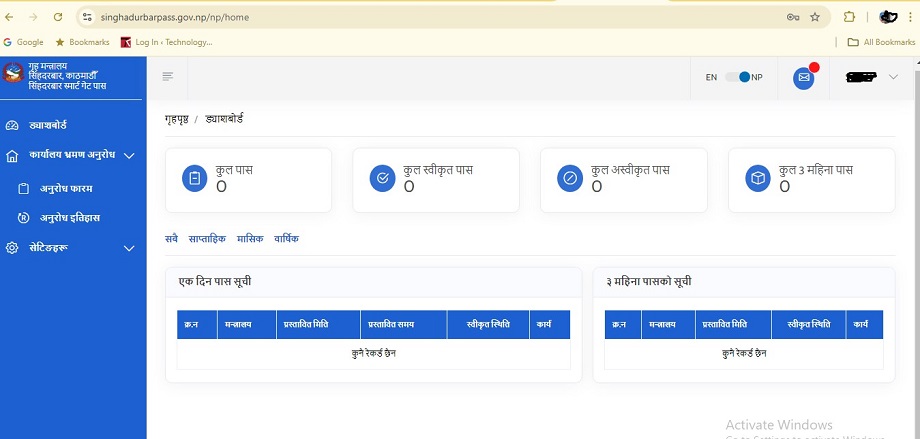Screen dimensions: 920x439
Task: Toggle language switch between EN and NP
Action: point(737,77)
